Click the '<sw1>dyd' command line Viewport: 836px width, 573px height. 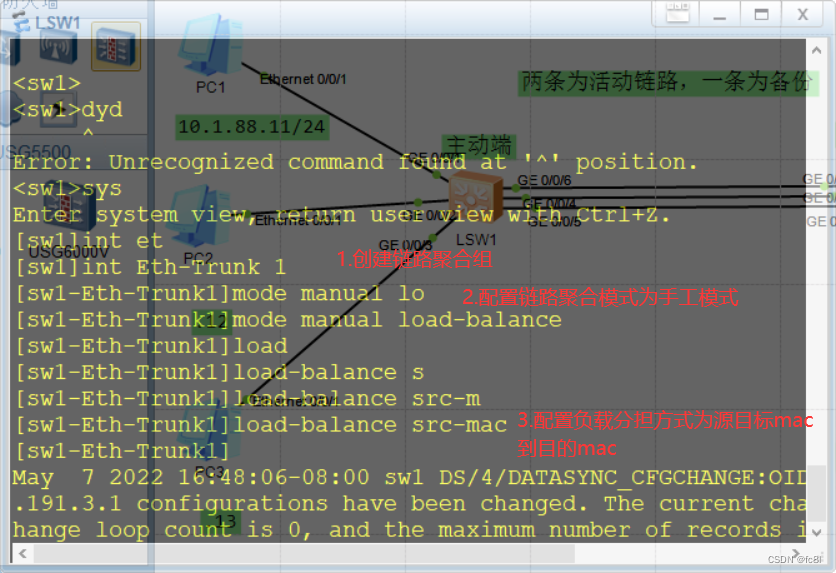[x=68, y=110]
